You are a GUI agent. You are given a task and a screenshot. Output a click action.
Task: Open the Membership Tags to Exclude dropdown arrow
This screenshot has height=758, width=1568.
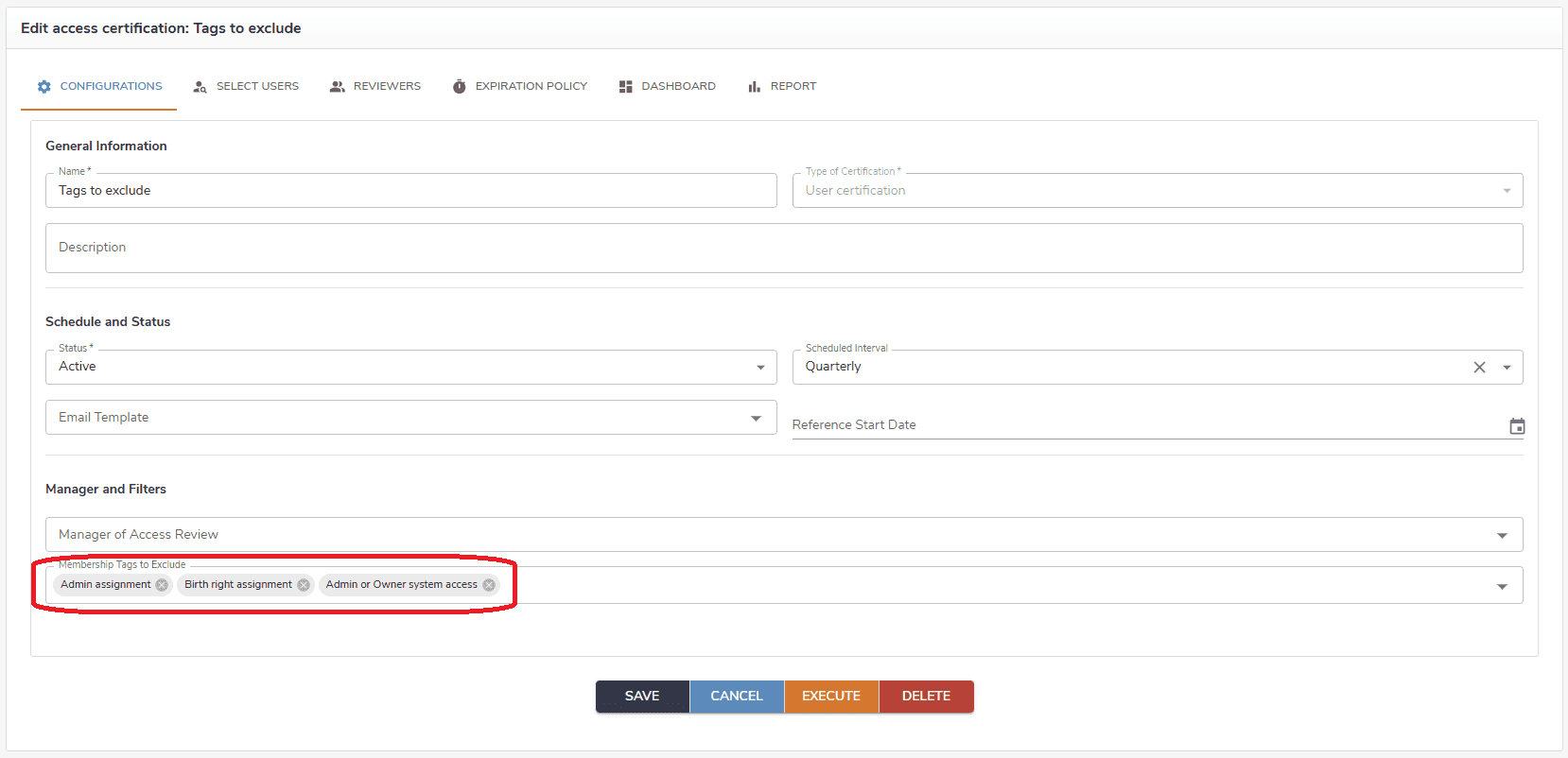[1502, 587]
